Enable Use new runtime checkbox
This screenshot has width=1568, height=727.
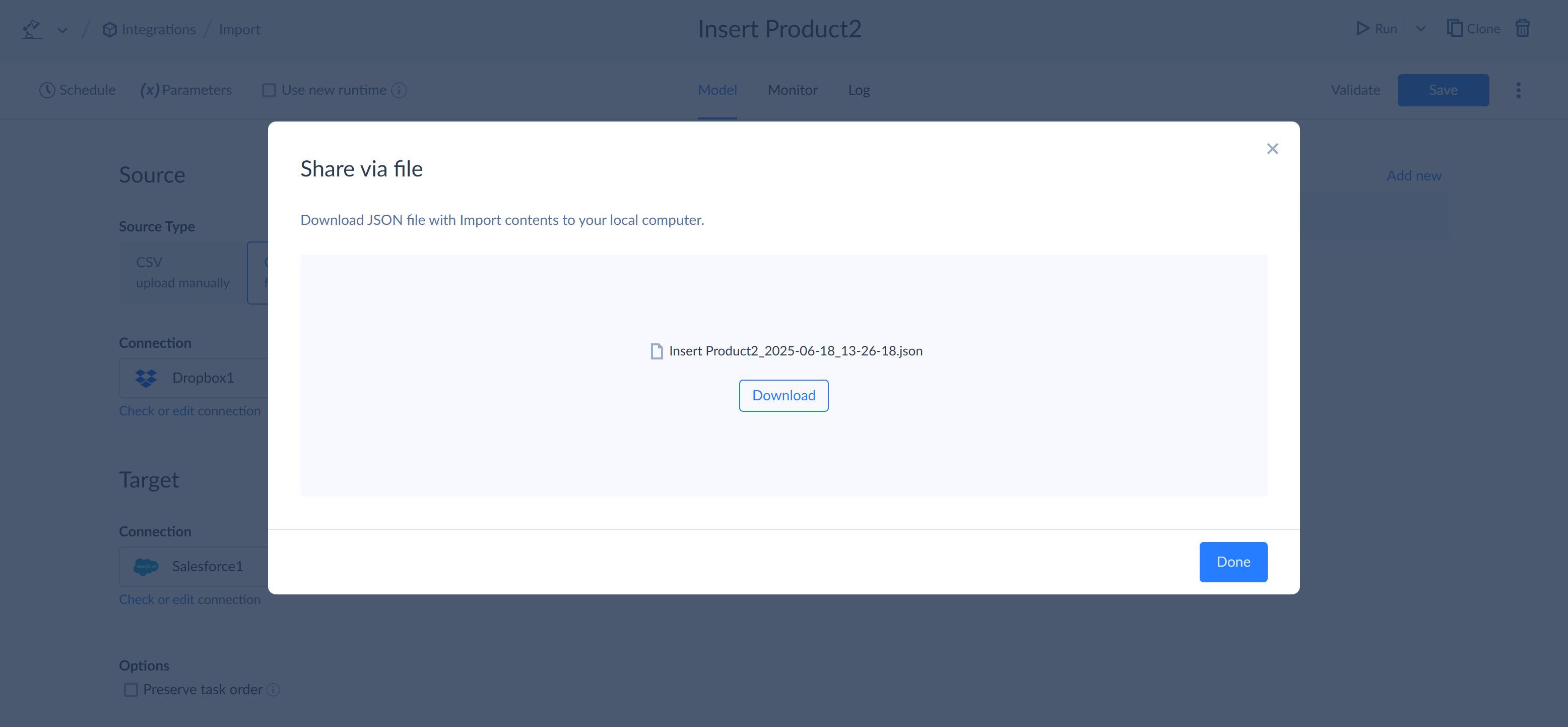pyautogui.click(x=269, y=90)
